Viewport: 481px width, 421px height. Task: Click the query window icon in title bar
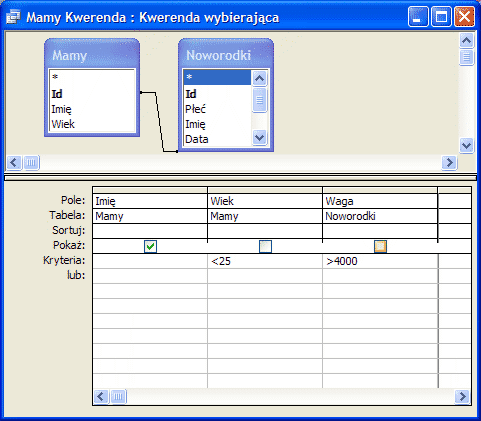click(x=13, y=17)
